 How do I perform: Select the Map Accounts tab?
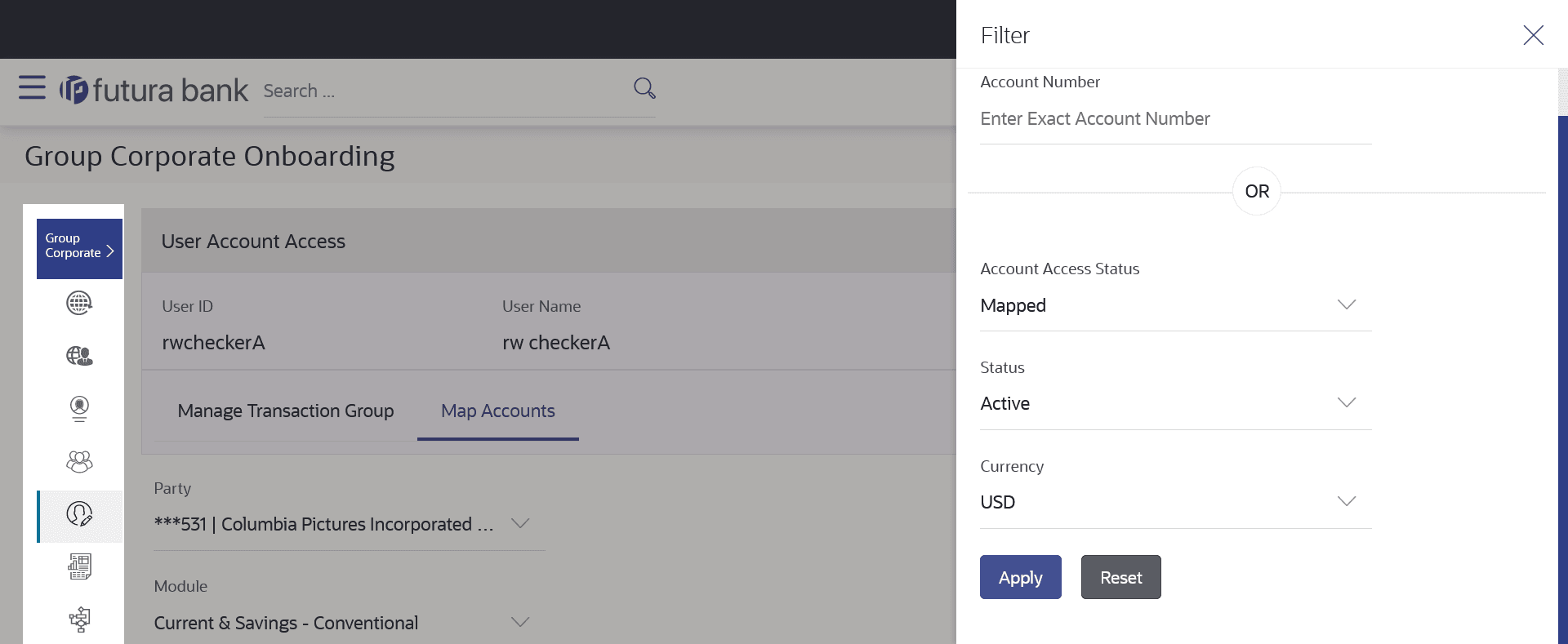click(x=497, y=411)
